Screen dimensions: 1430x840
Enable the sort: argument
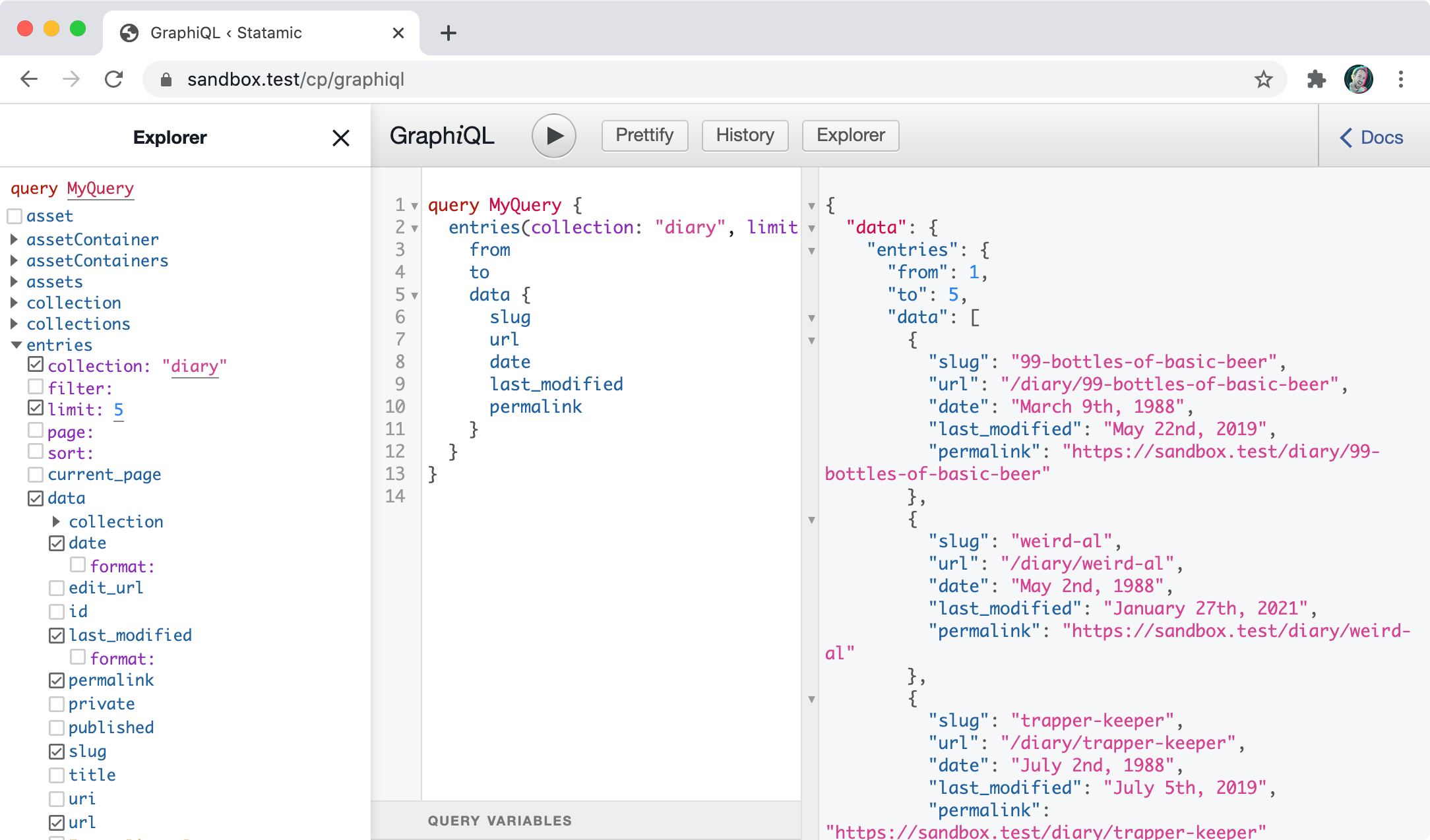[x=36, y=452]
